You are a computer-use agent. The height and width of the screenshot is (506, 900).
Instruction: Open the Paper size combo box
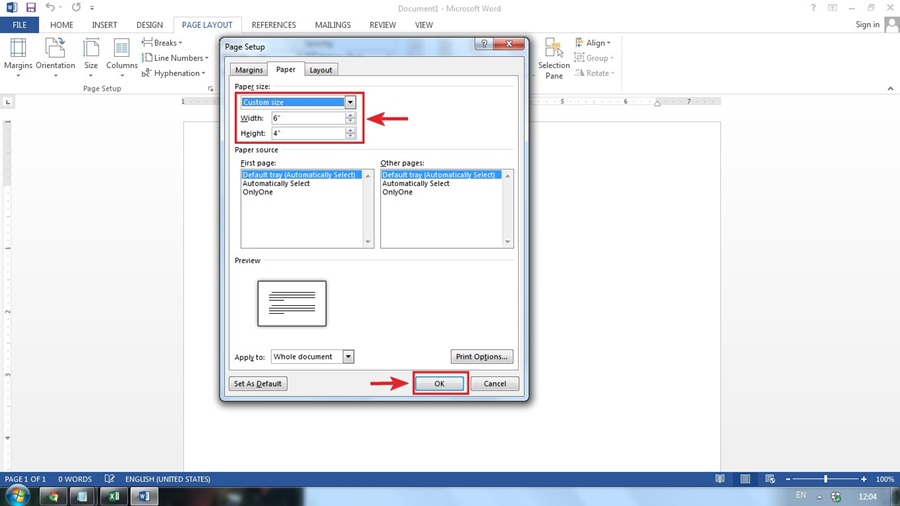point(298,102)
